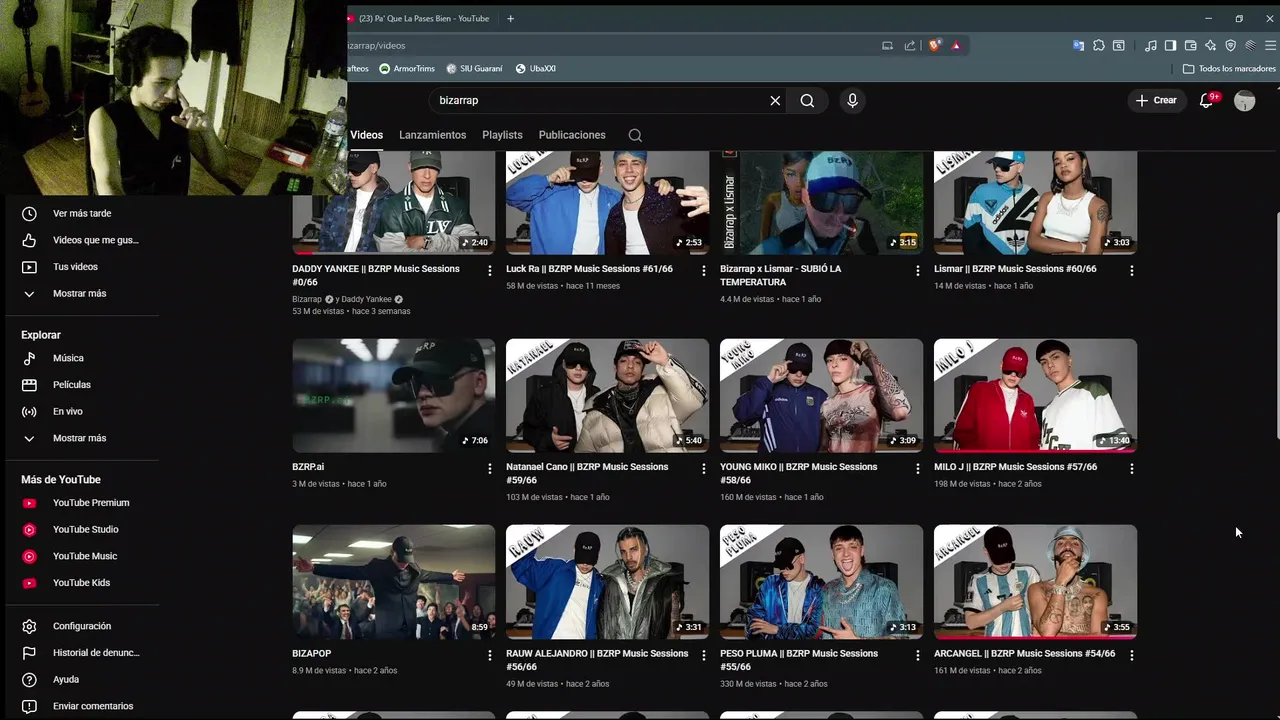Click the channel search magnifier icon
The height and width of the screenshot is (720, 1280).
[635, 135]
